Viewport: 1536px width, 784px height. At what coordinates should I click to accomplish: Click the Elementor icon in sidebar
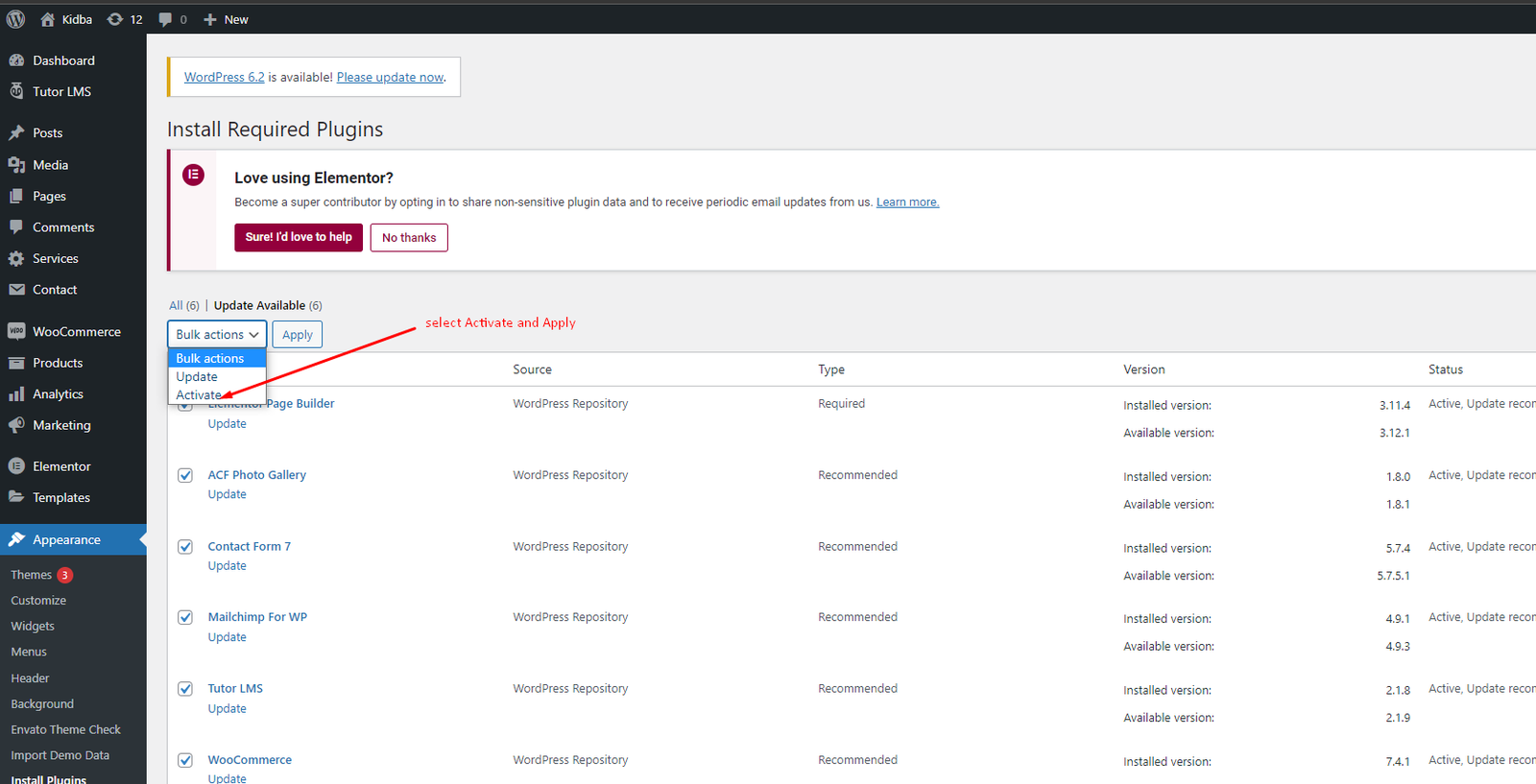(16, 466)
